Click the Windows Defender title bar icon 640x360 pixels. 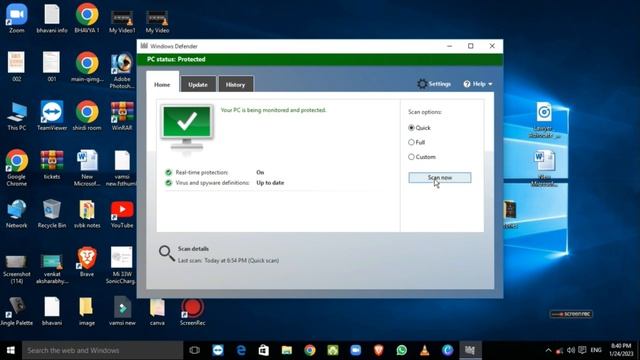coord(144,46)
